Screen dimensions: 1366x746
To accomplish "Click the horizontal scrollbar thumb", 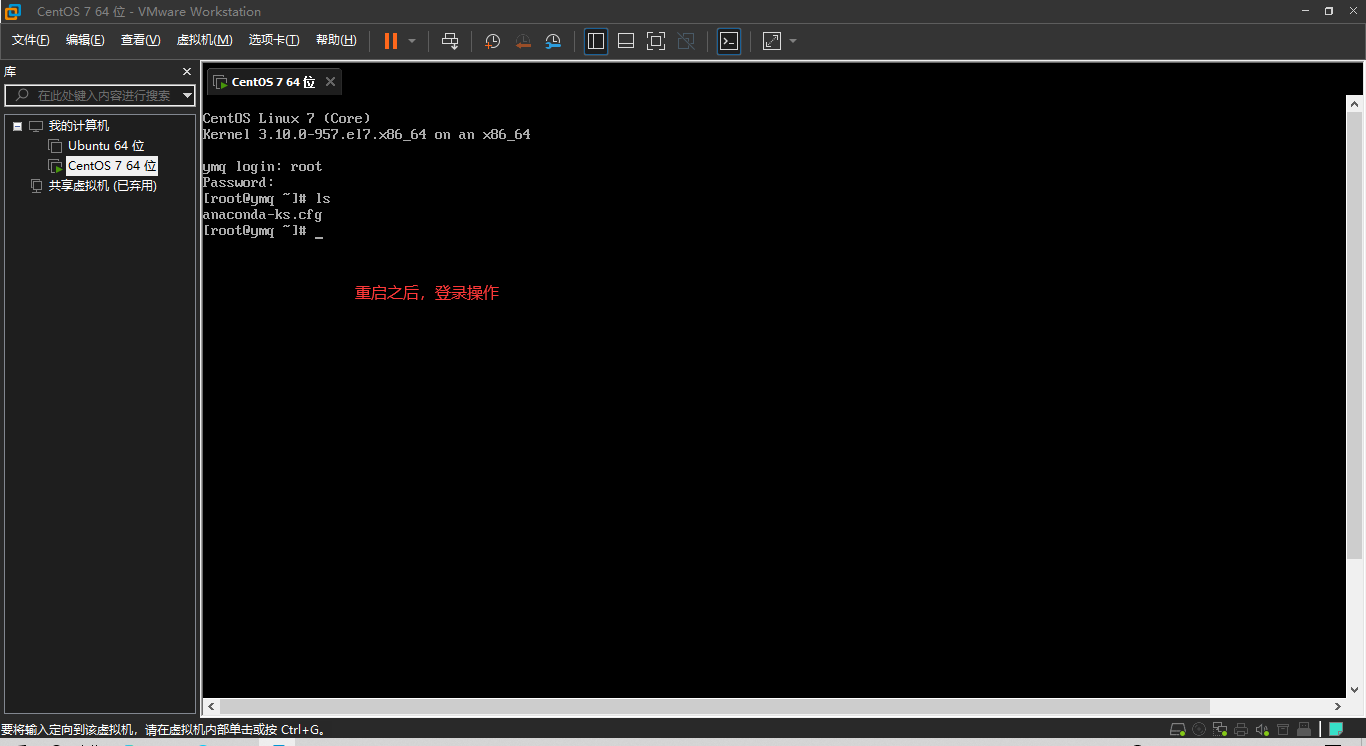I will (x=714, y=706).
